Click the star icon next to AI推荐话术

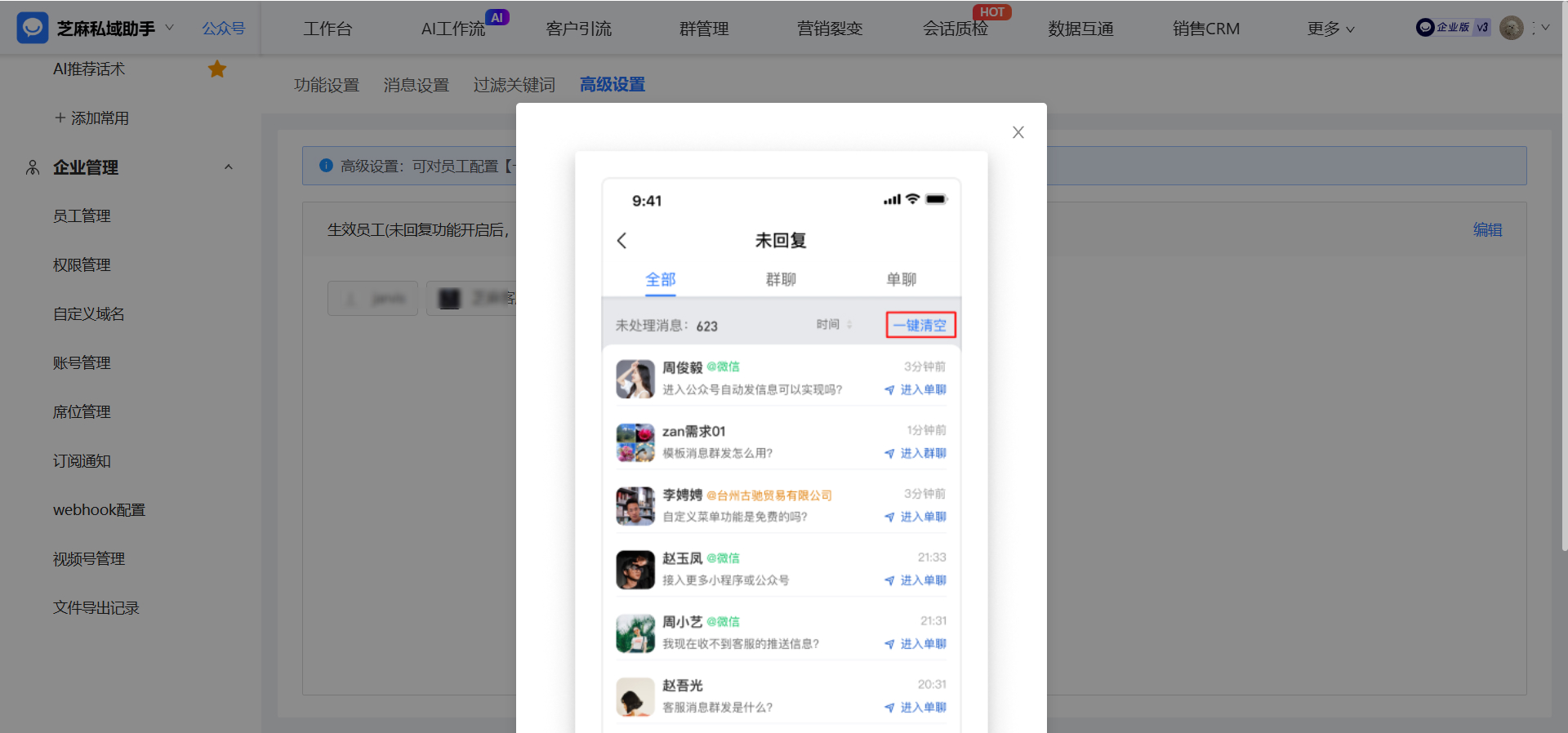[217, 69]
